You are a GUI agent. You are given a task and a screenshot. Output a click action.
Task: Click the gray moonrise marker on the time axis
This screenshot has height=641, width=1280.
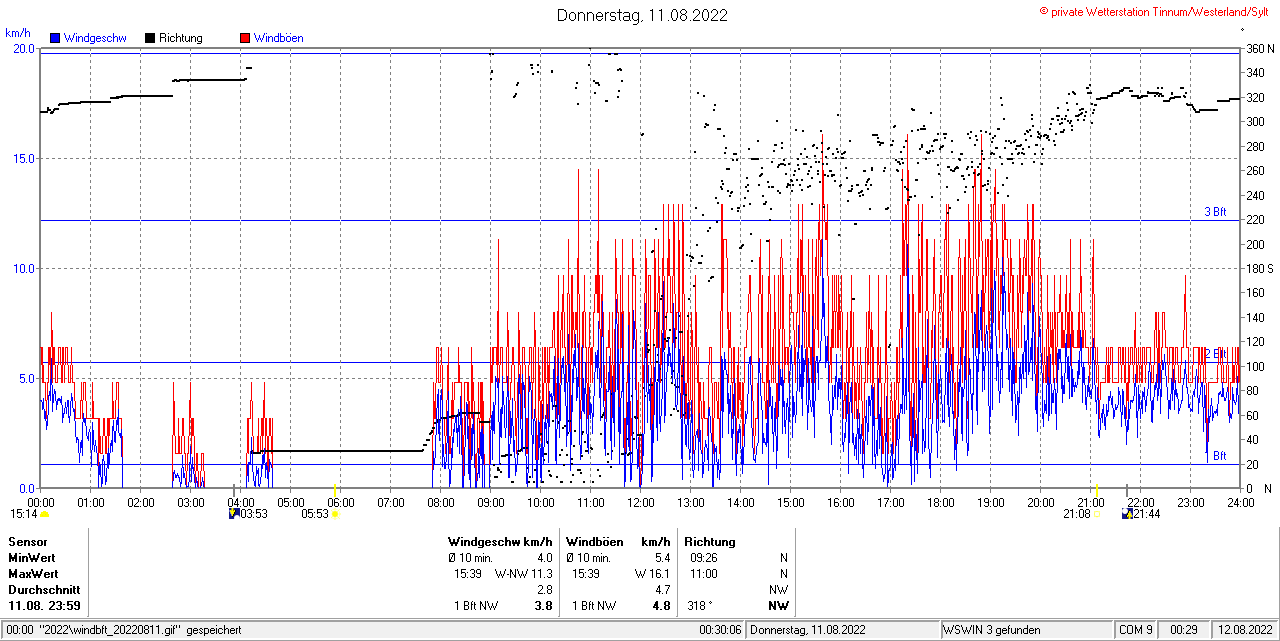(1127, 488)
